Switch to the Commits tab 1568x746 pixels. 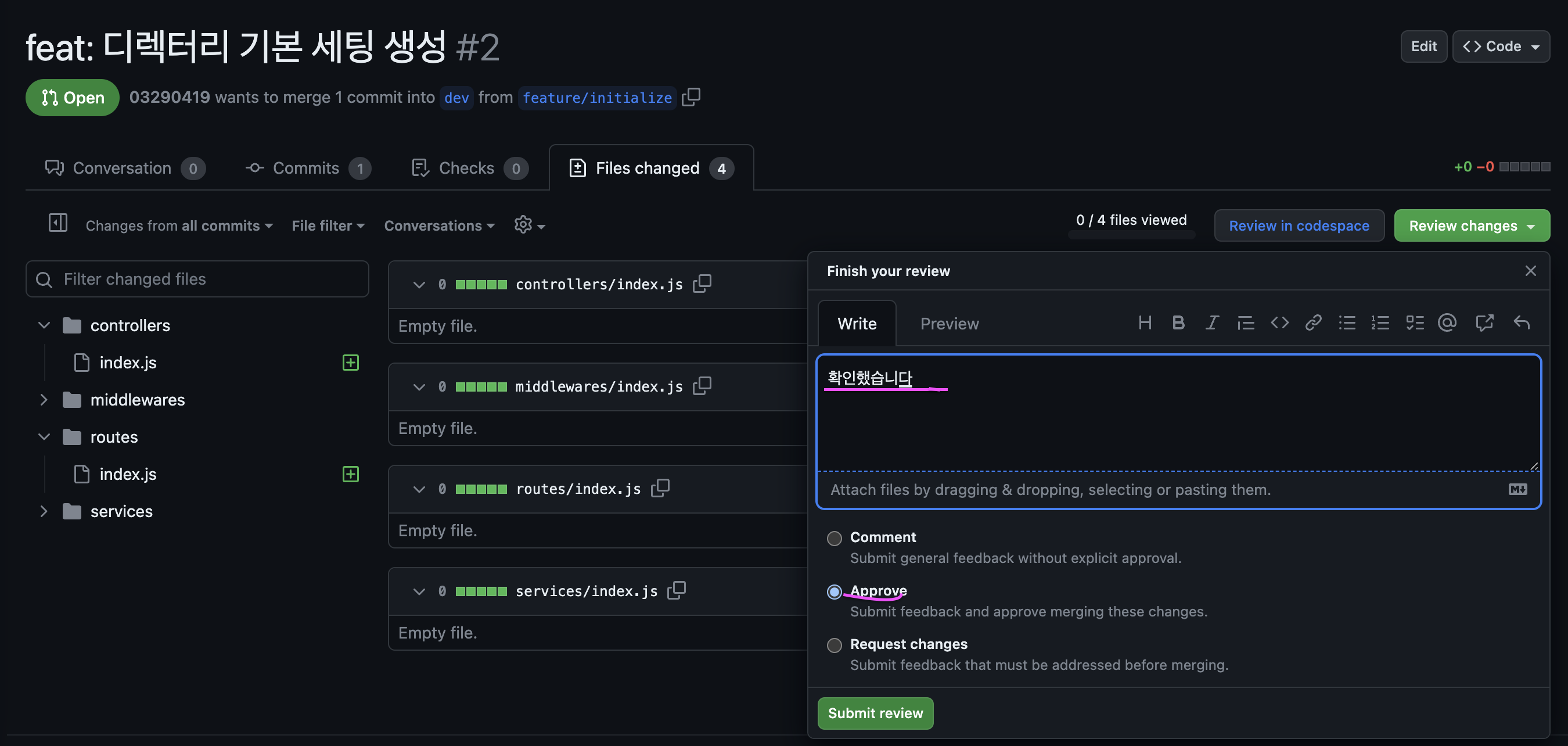coord(308,168)
